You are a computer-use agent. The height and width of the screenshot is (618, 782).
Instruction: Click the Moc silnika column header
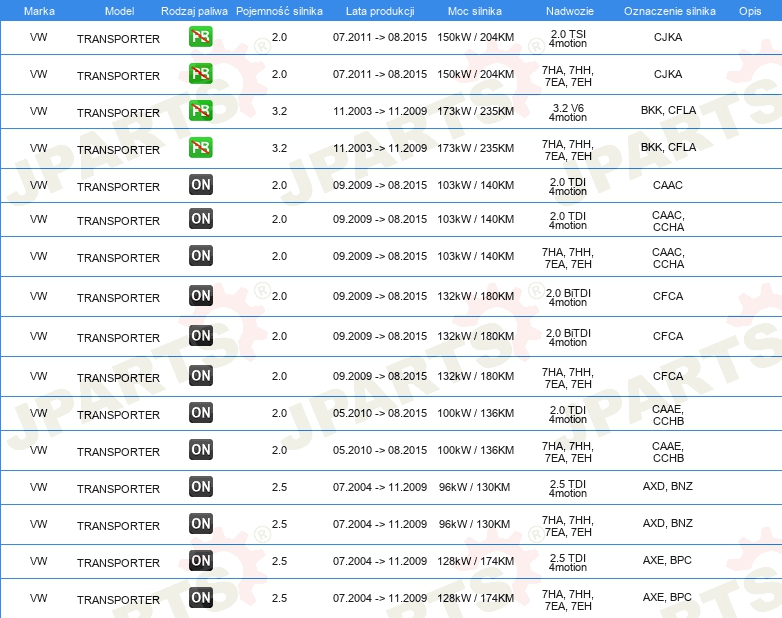pyautogui.click(x=475, y=10)
